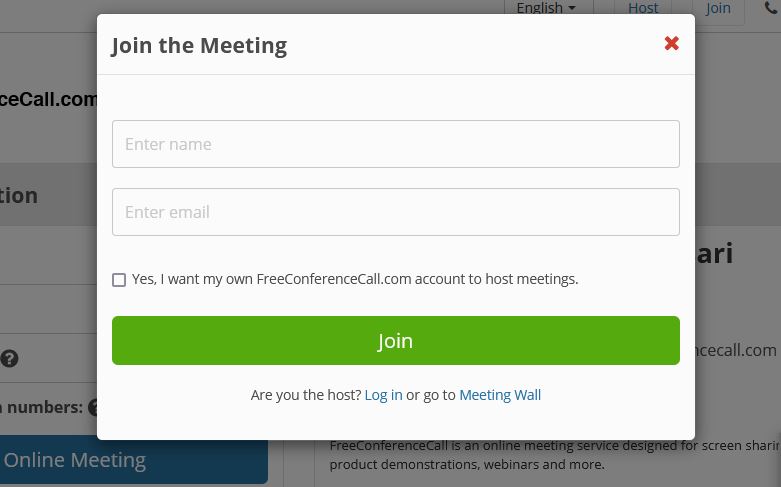Focus the Enter email field
781x487 pixels.
point(395,212)
